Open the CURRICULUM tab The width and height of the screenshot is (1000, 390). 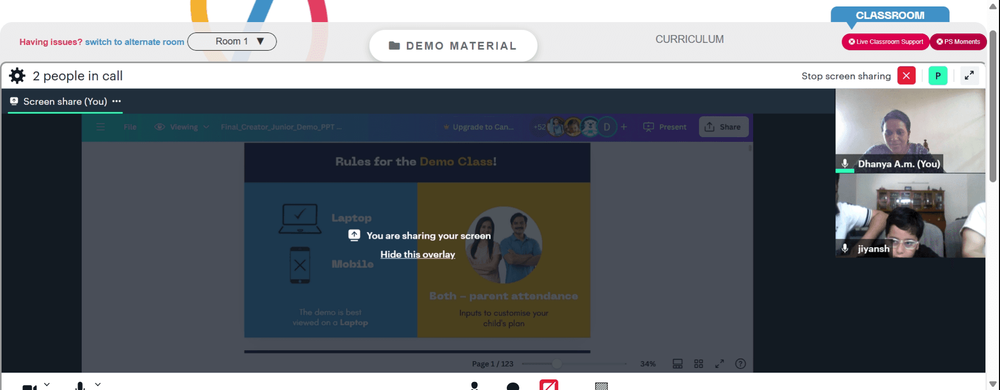click(x=689, y=40)
